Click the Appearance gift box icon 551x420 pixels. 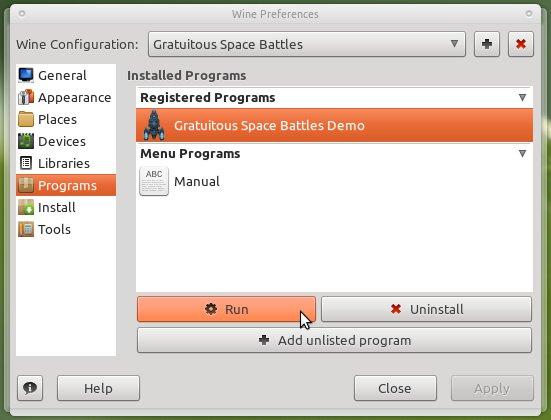tap(26, 97)
